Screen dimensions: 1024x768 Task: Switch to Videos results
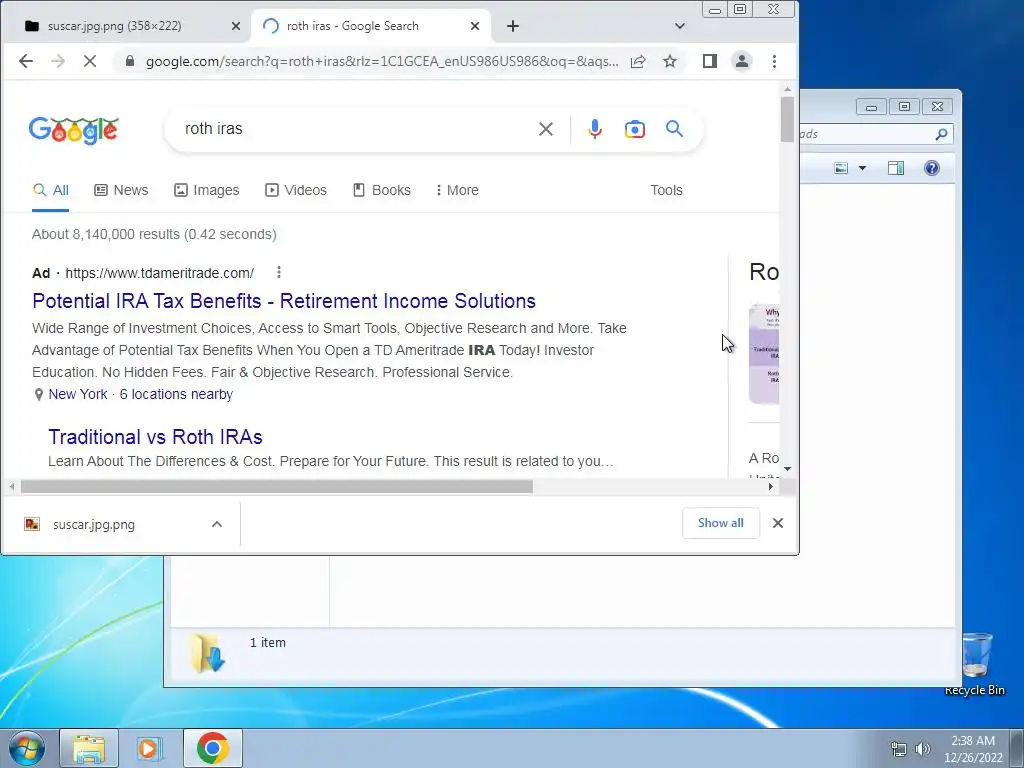pos(296,190)
